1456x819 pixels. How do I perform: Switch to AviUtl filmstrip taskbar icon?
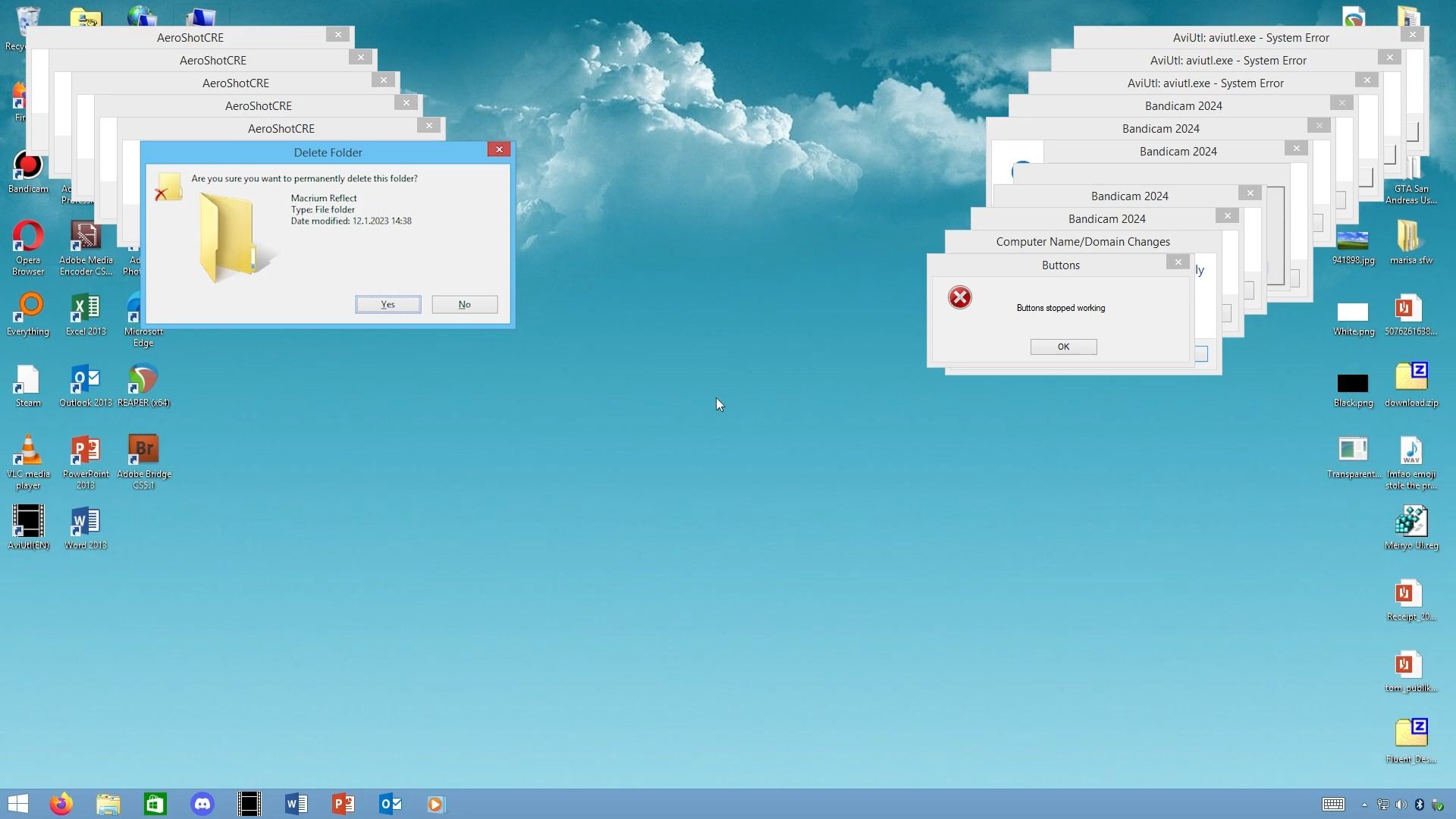click(249, 804)
